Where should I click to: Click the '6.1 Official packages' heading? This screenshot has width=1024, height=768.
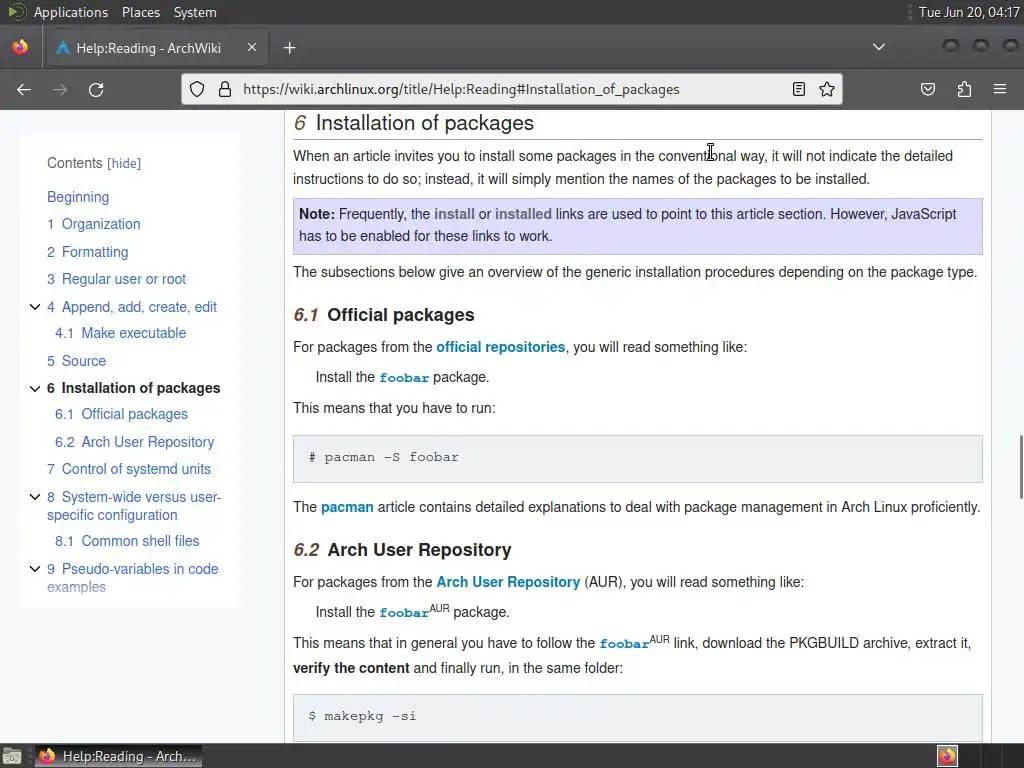384,315
